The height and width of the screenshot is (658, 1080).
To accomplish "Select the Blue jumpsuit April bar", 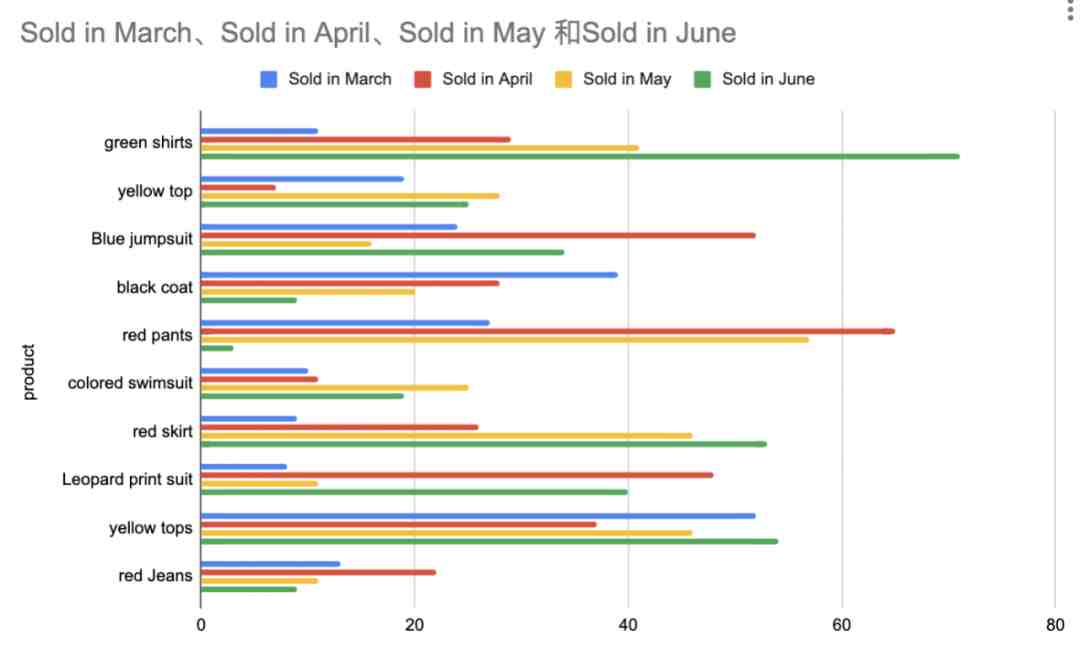I will tap(478, 236).
